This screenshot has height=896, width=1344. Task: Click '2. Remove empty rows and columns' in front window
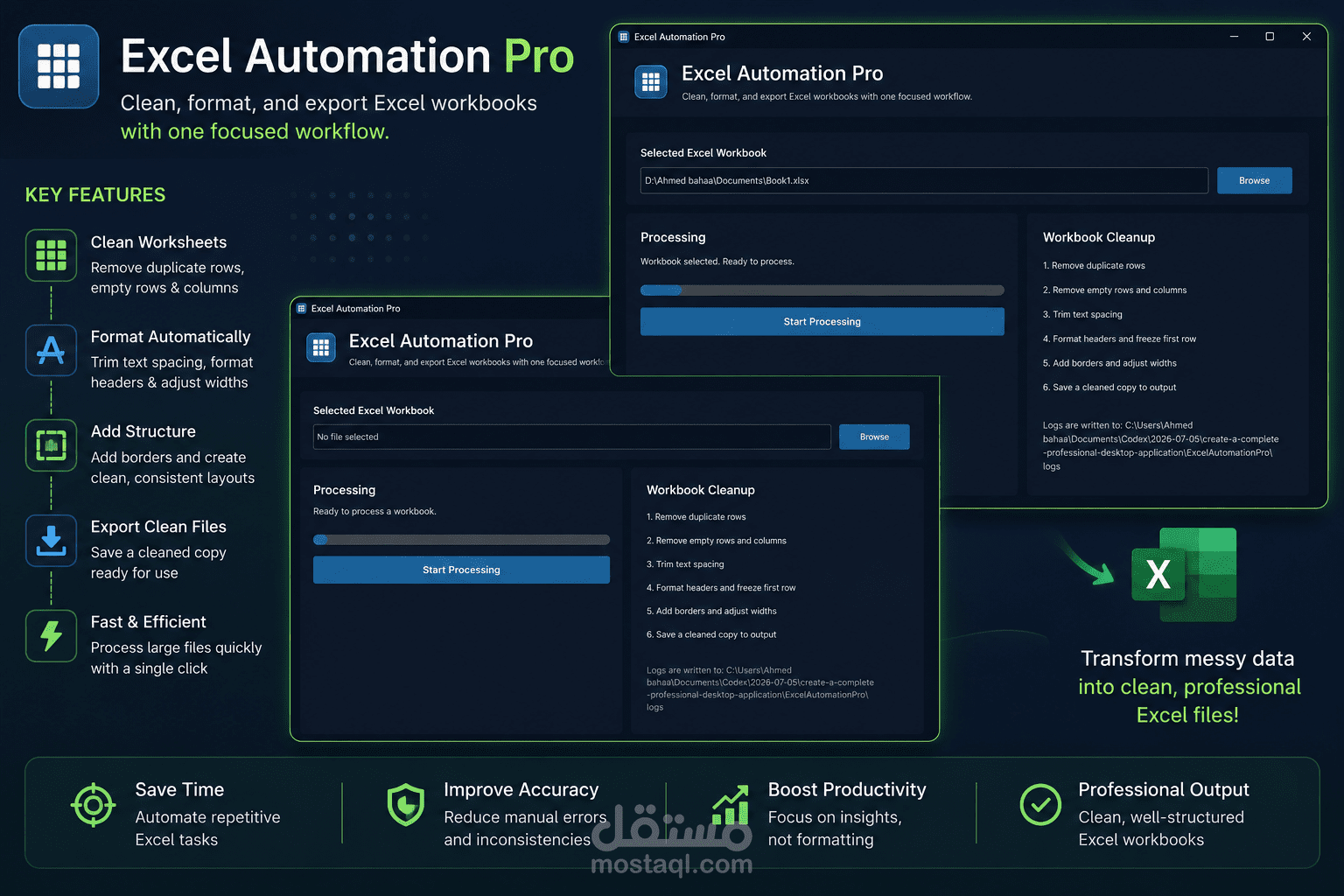pos(717,541)
